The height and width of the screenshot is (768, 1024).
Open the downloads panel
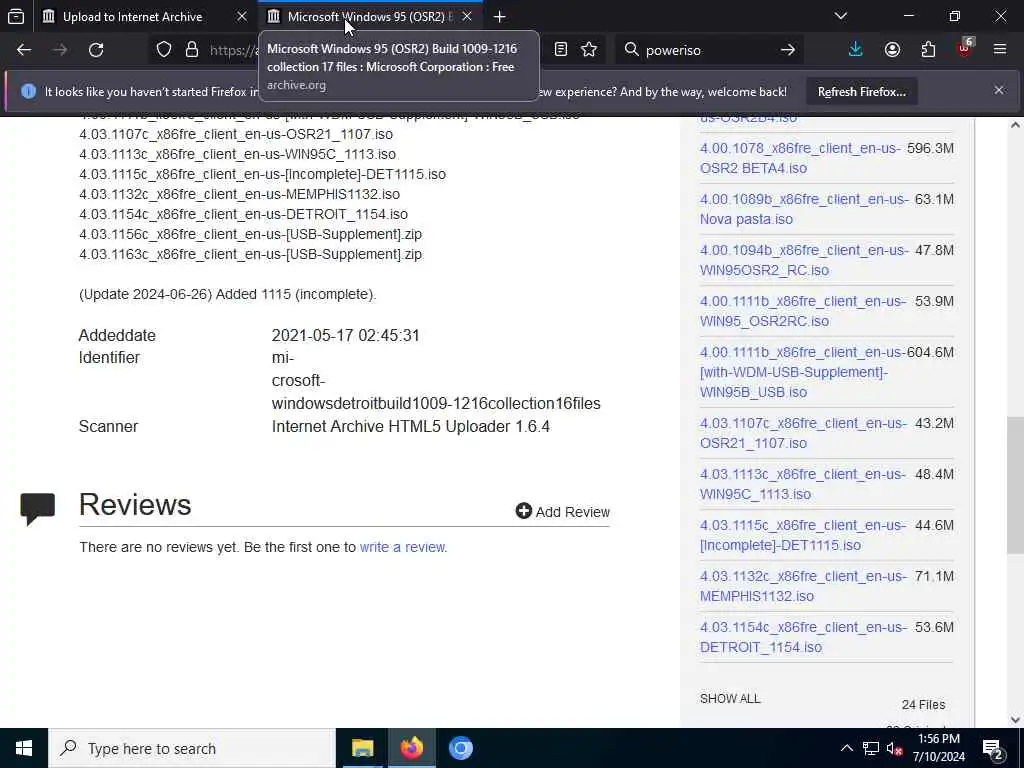[x=856, y=50]
